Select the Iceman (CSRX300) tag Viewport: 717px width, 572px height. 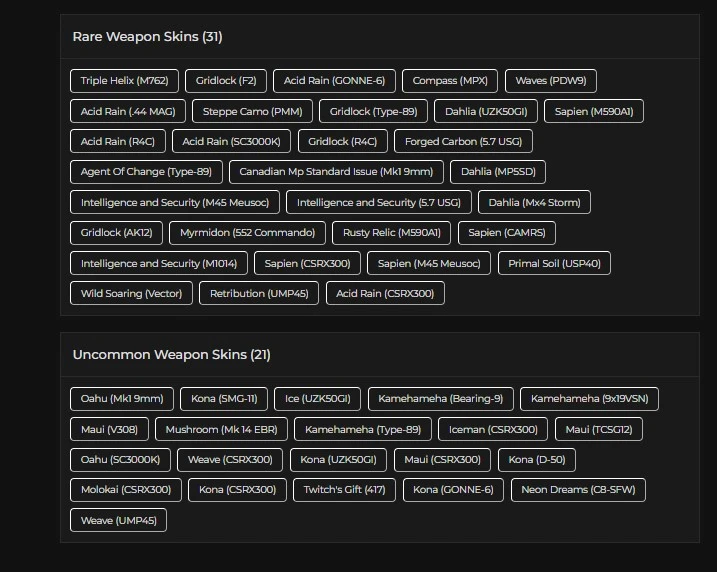coord(493,429)
